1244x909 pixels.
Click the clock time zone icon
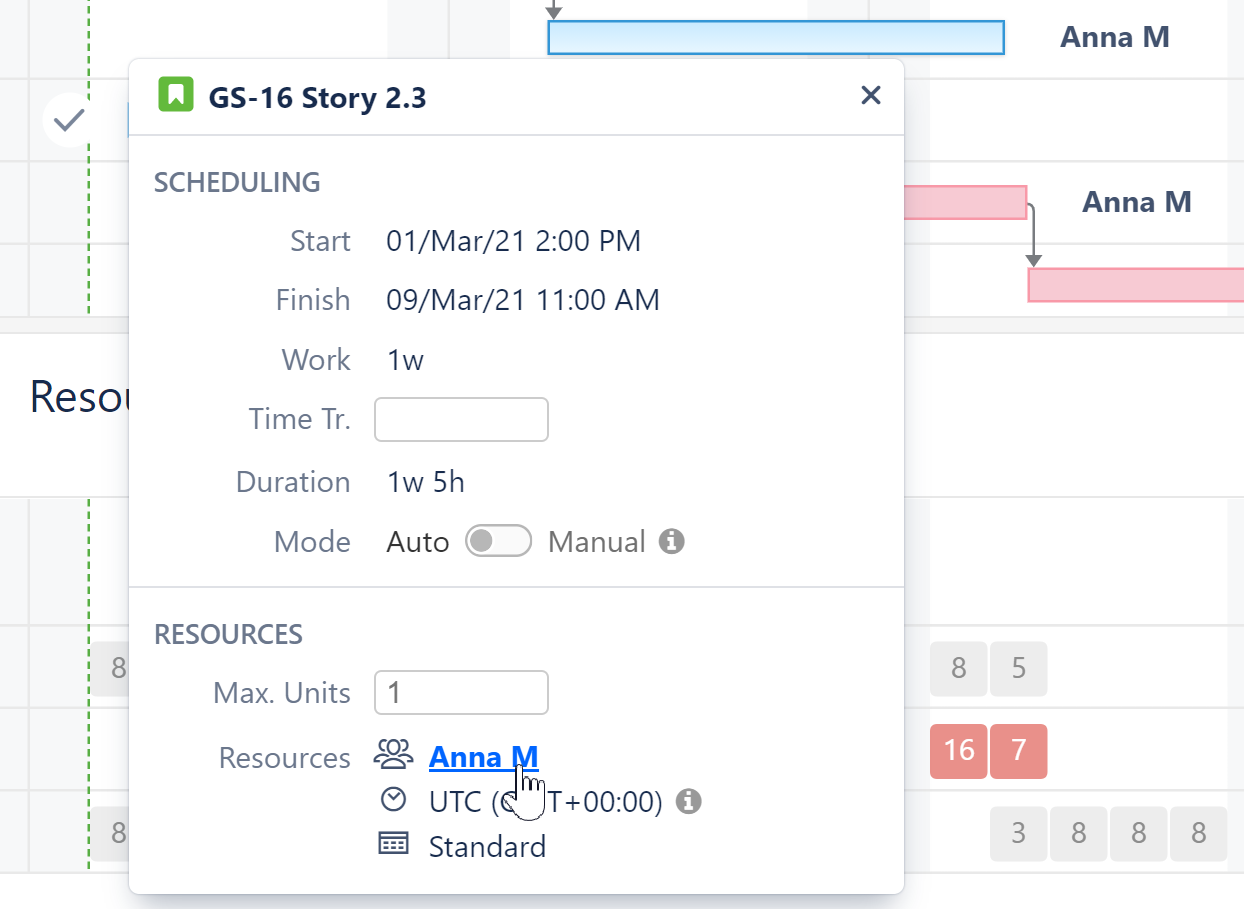click(394, 800)
